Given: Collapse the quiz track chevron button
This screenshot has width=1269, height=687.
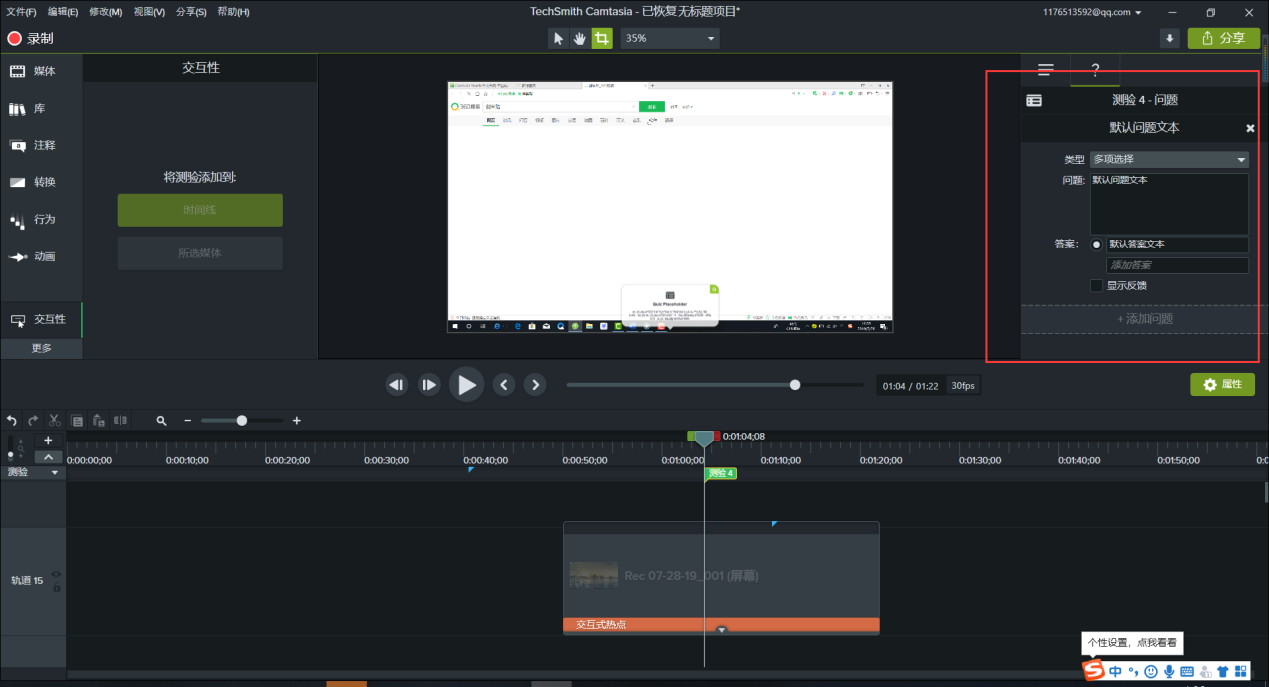Looking at the screenshot, I should coord(48,457).
